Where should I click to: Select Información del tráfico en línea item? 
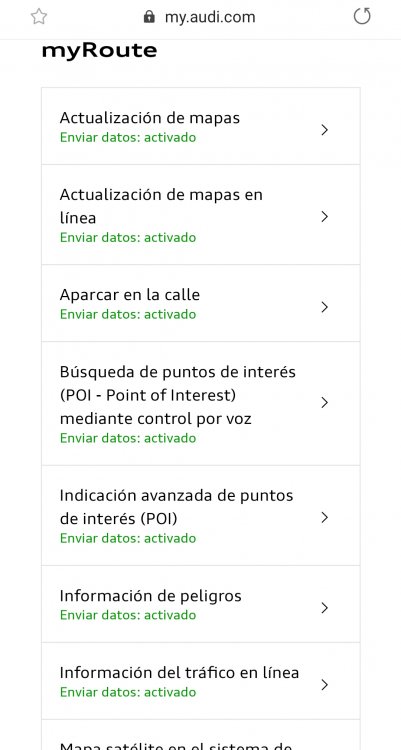pos(200,681)
